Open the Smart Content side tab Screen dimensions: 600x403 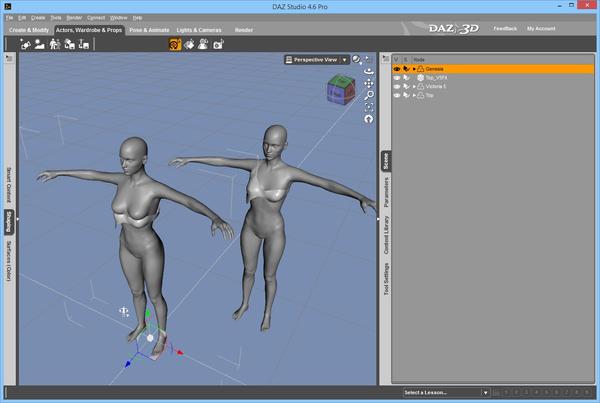[9, 185]
